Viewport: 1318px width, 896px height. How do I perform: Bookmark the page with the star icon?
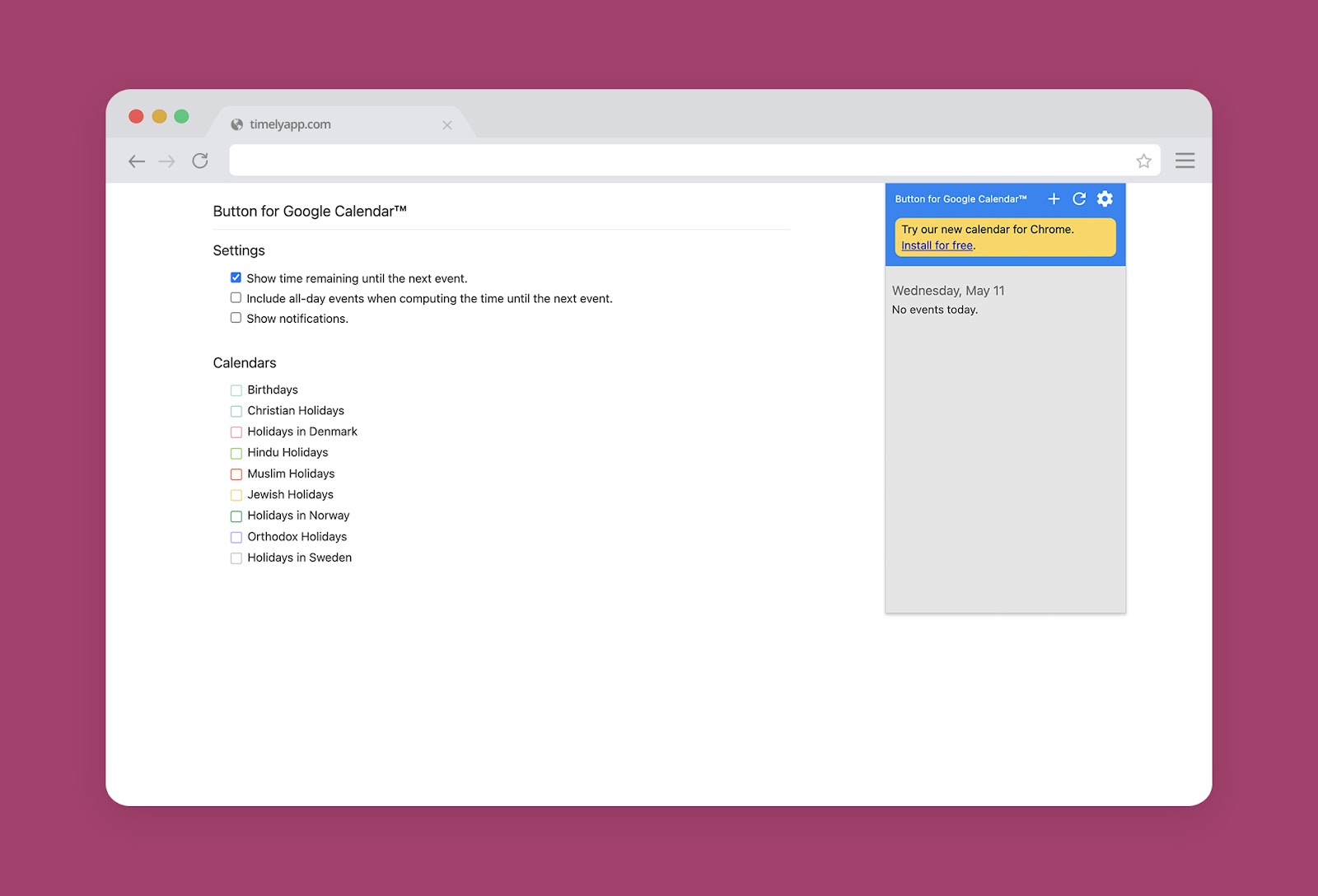click(x=1143, y=161)
